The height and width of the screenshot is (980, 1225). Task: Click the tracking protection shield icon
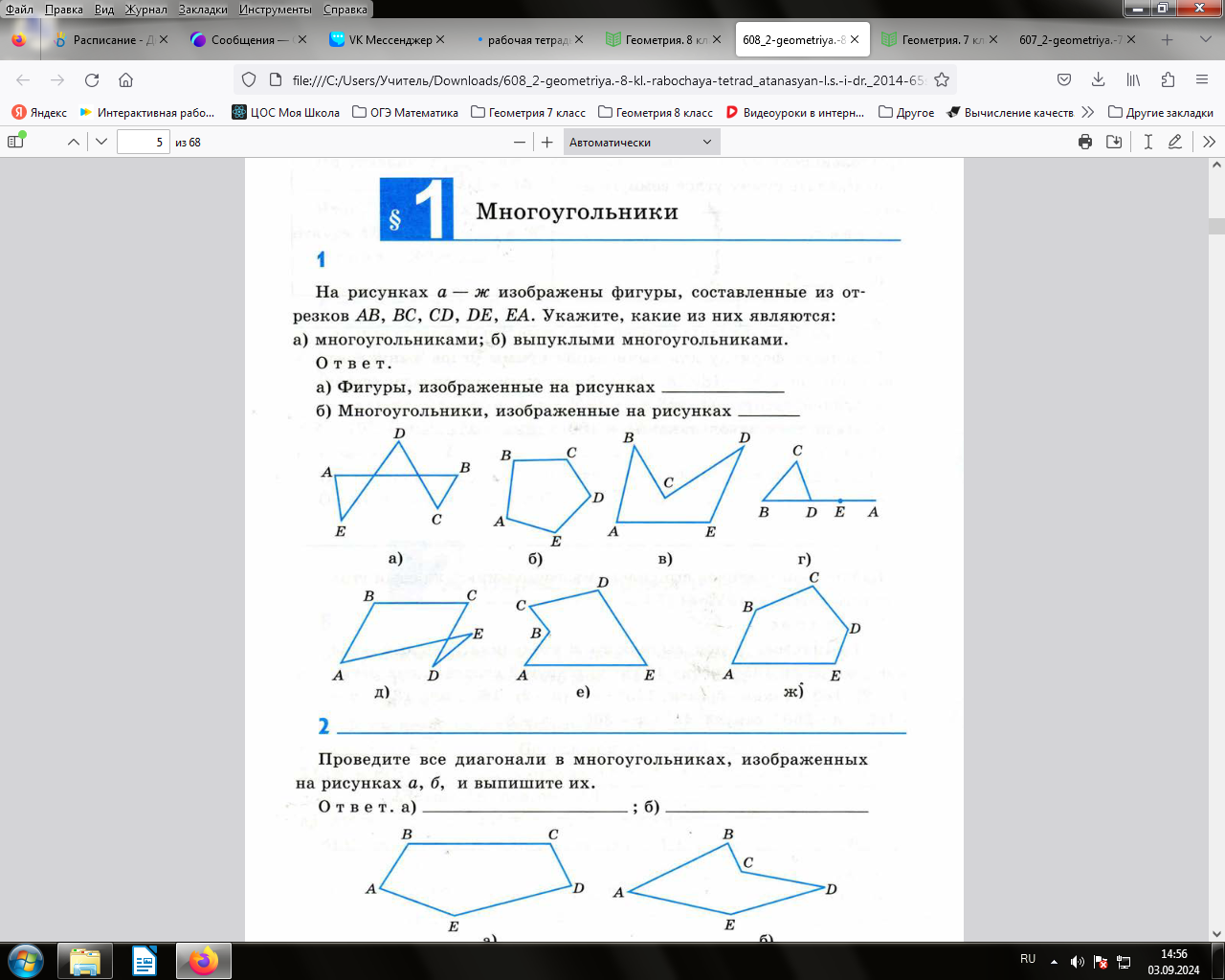click(249, 80)
